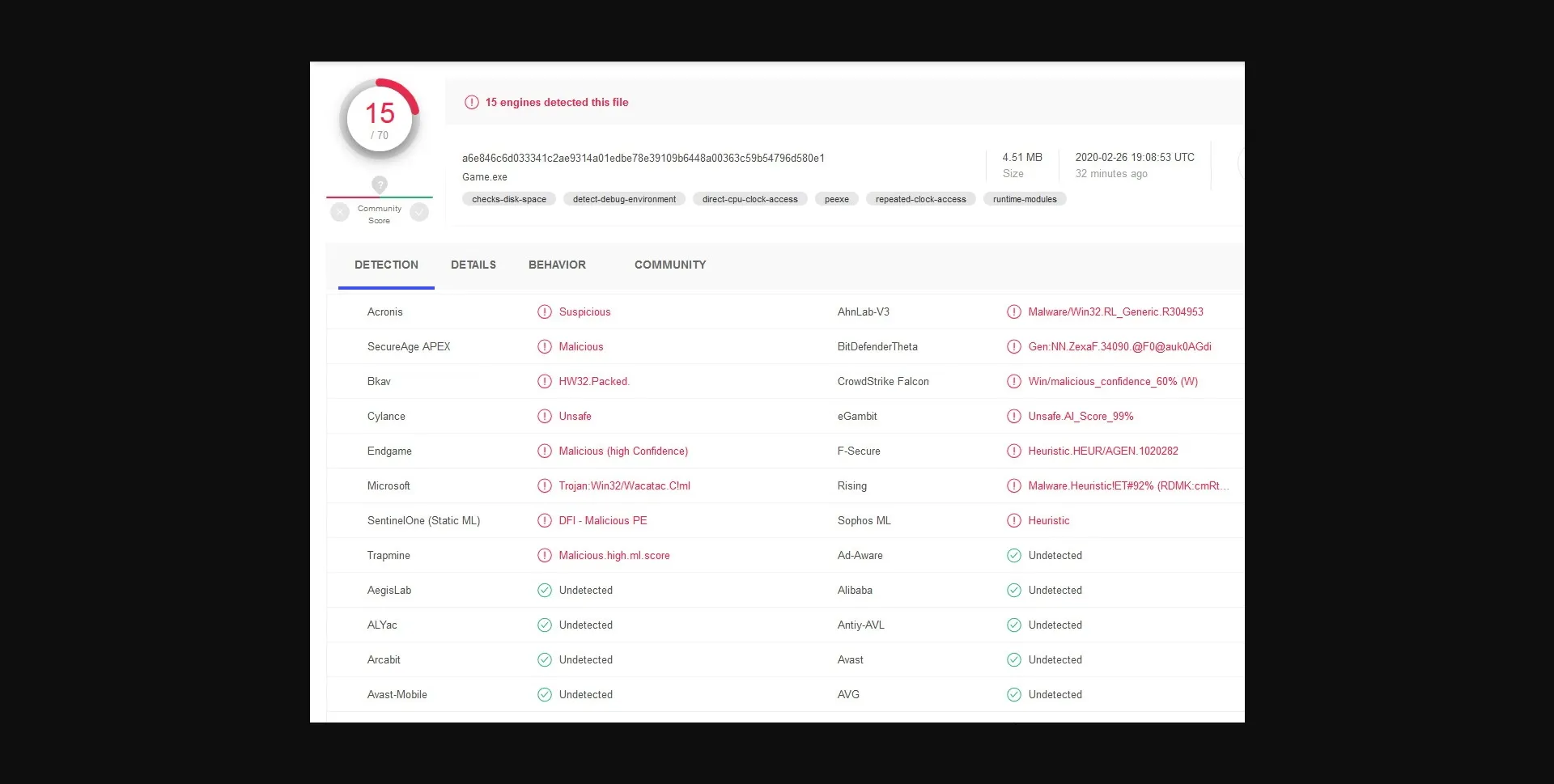Viewport: 1554px width, 784px height.
Task: Click the 15/70 detection score gauge
Action: click(x=380, y=120)
